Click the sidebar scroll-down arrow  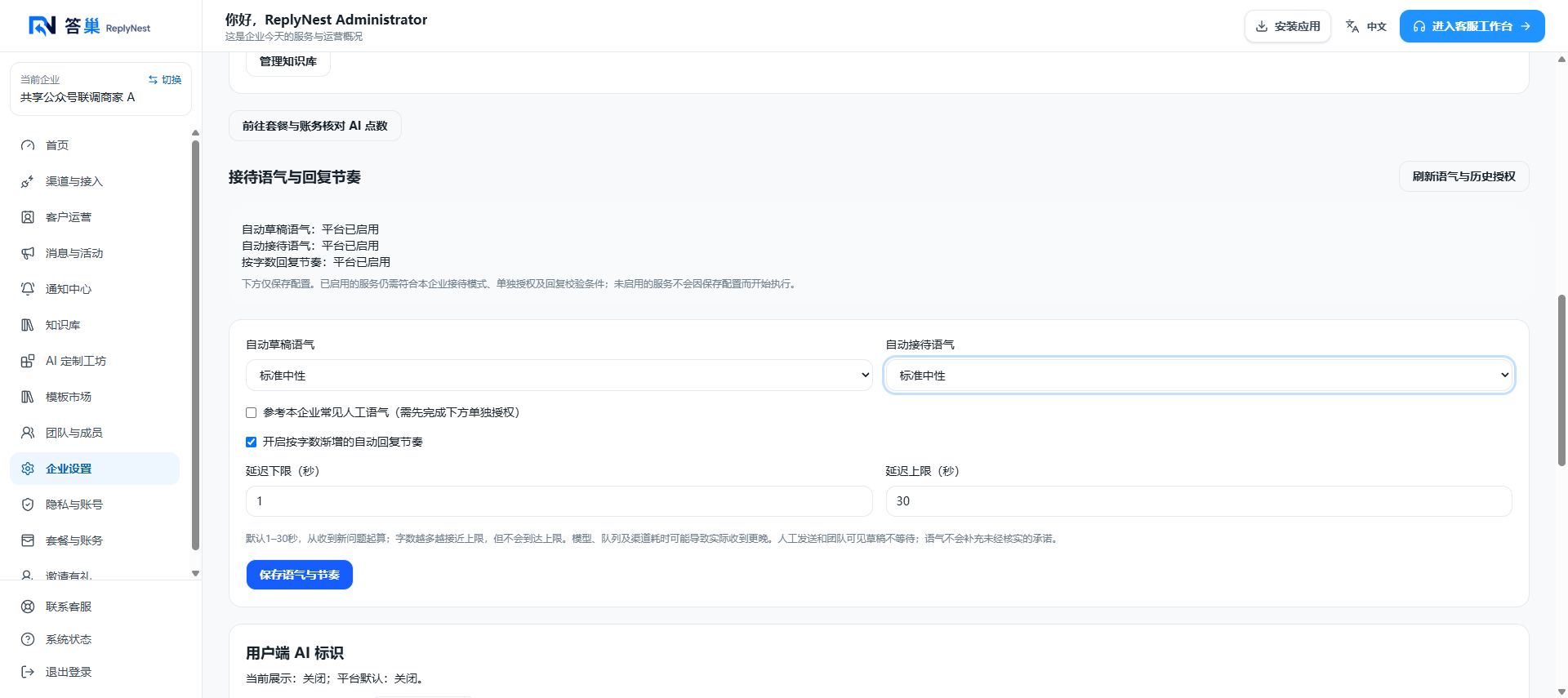(x=195, y=573)
